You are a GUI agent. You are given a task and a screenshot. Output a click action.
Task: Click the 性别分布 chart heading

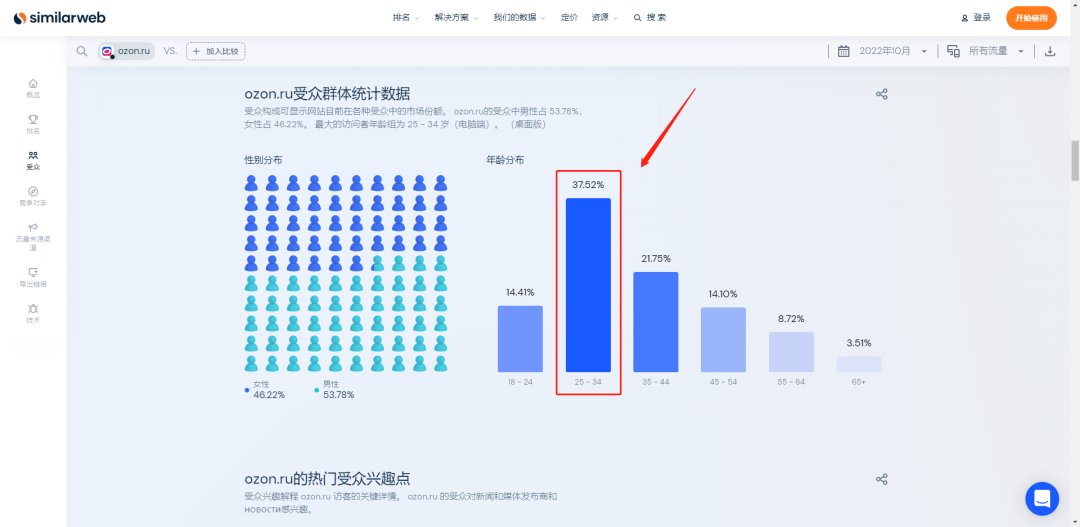263,160
